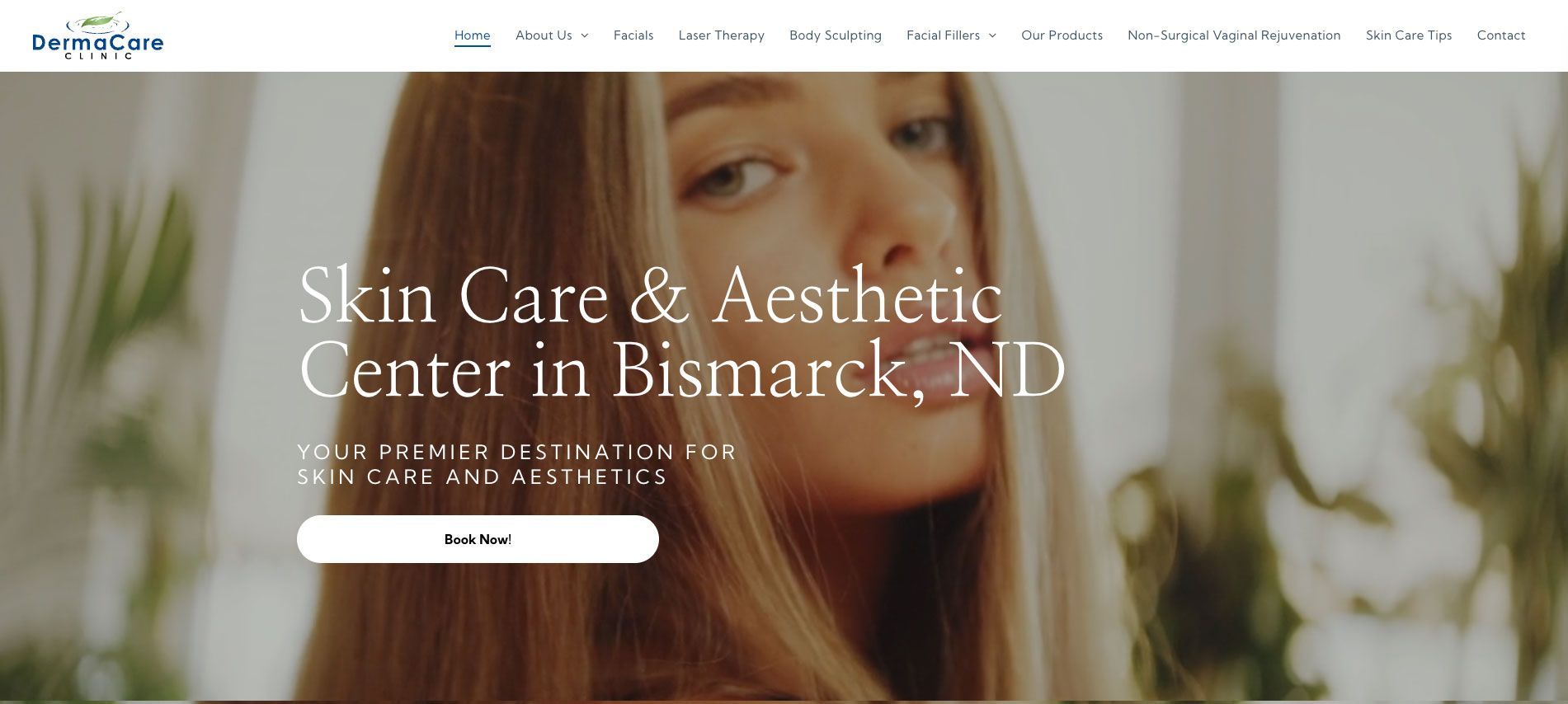The width and height of the screenshot is (1568, 704).
Task: Click the premier destination tagline text
Action: 516,464
